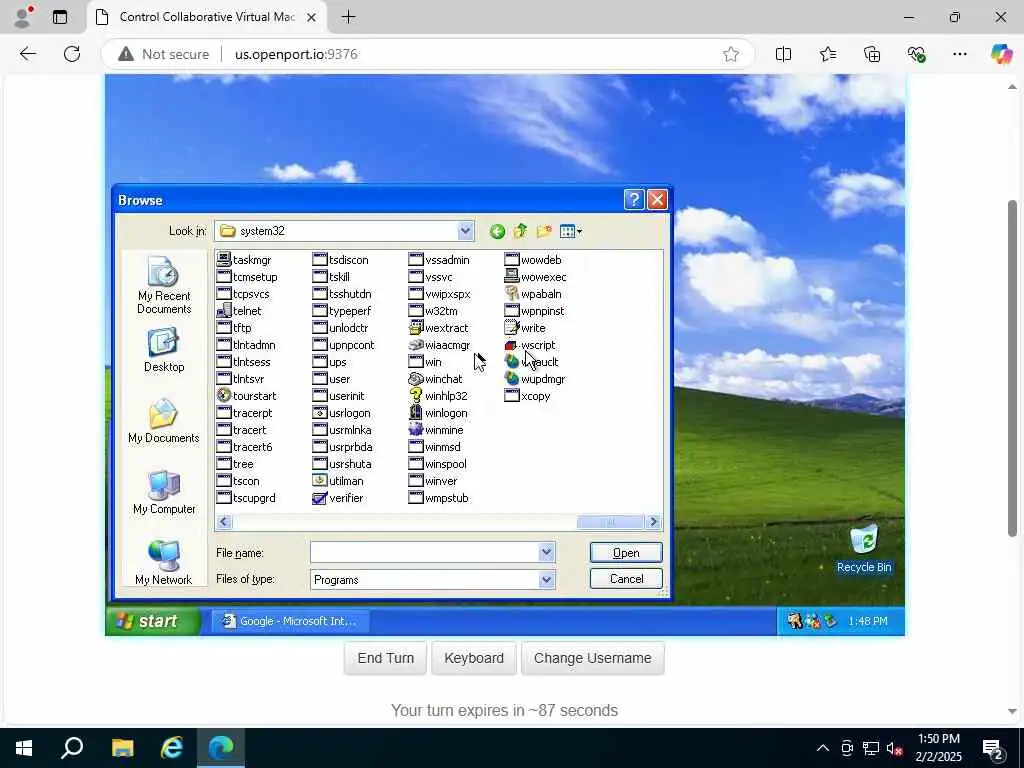The height and width of the screenshot is (768, 1024).
Task: Open My Network places shortcut
Action: 164,562
